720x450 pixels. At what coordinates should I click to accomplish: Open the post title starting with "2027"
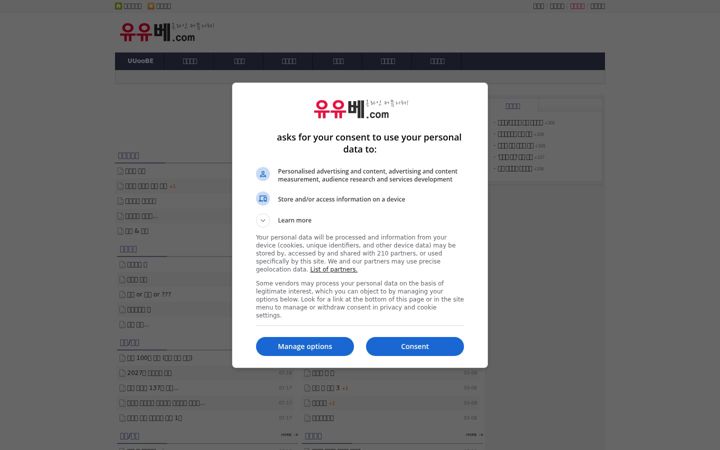[x=149, y=373]
